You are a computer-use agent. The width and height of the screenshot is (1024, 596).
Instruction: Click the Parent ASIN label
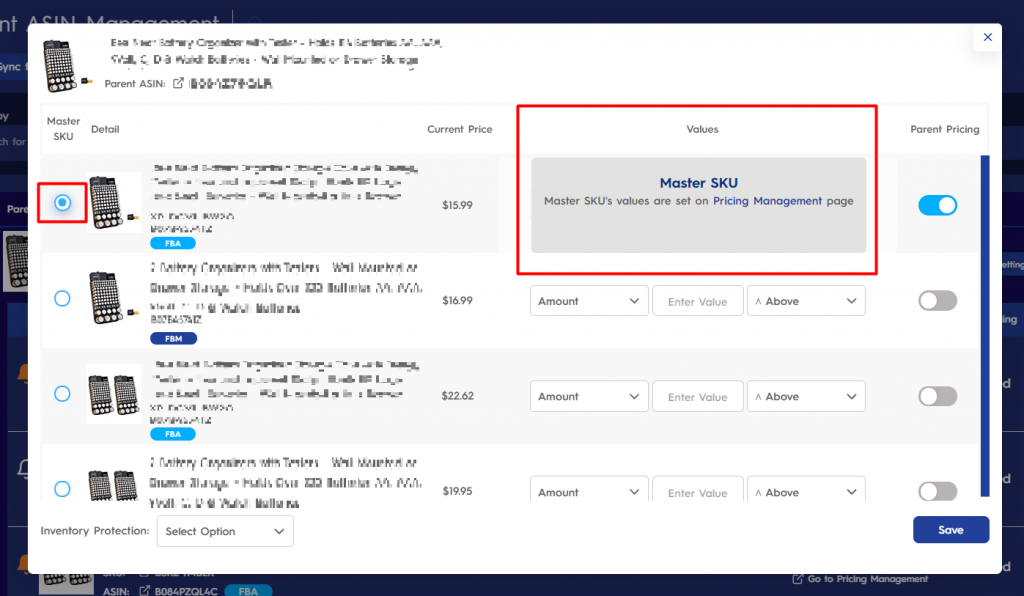pyautogui.click(x=135, y=84)
